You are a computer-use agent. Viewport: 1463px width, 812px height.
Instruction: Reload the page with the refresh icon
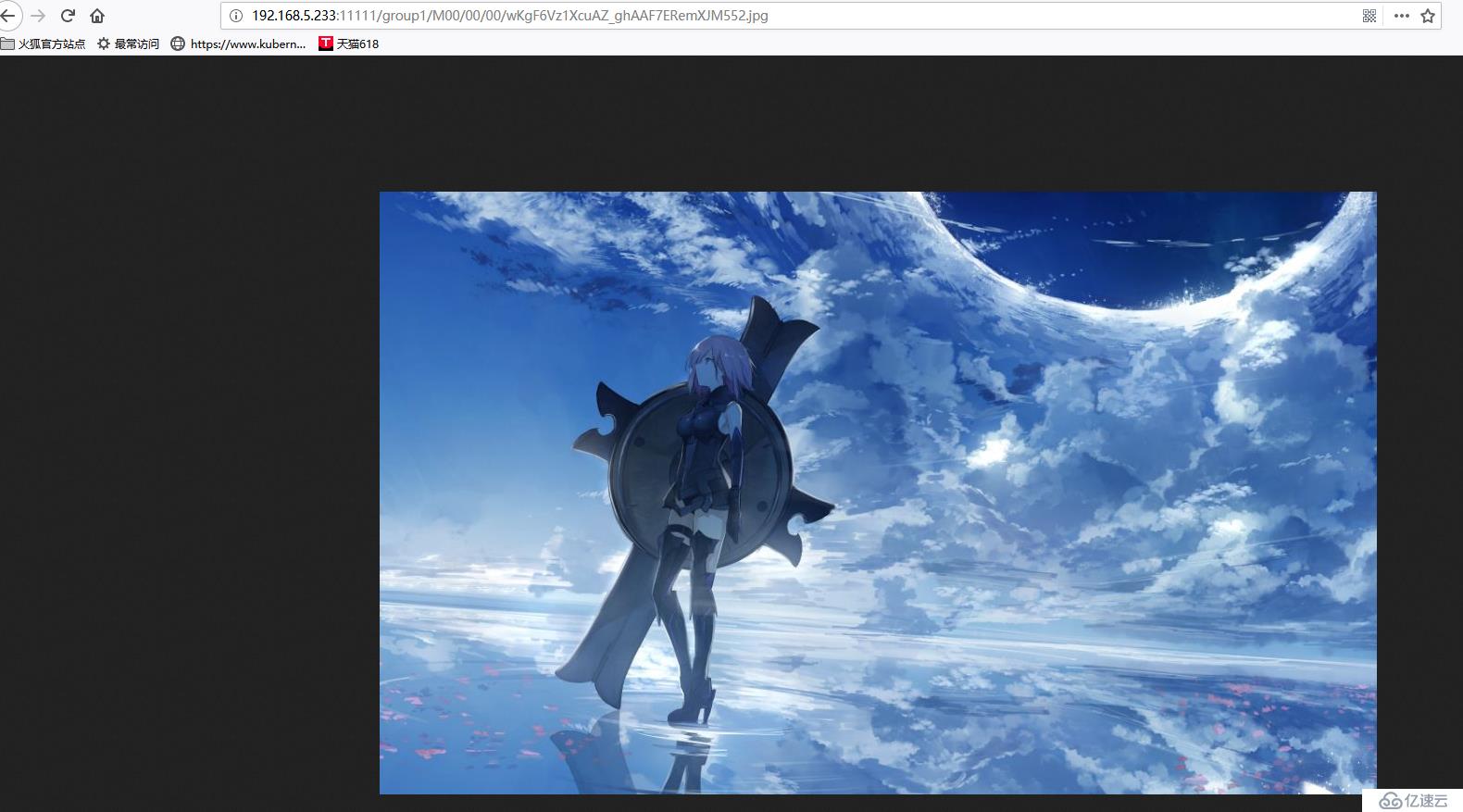[x=68, y=16]
